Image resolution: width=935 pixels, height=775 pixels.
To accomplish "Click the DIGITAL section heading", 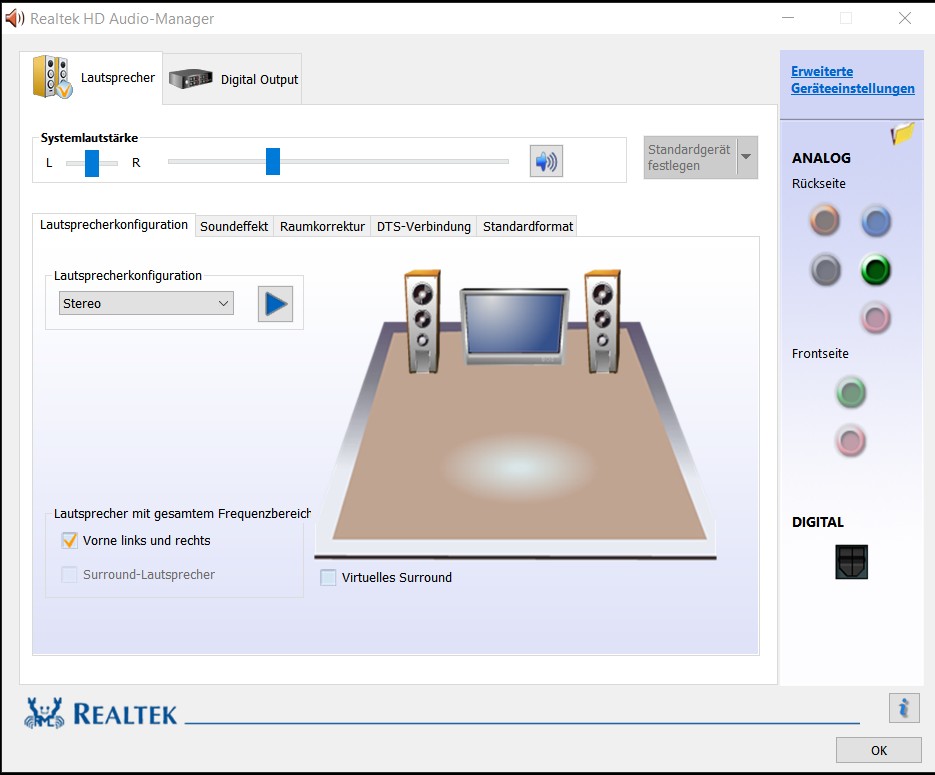I will click(818, 522).
